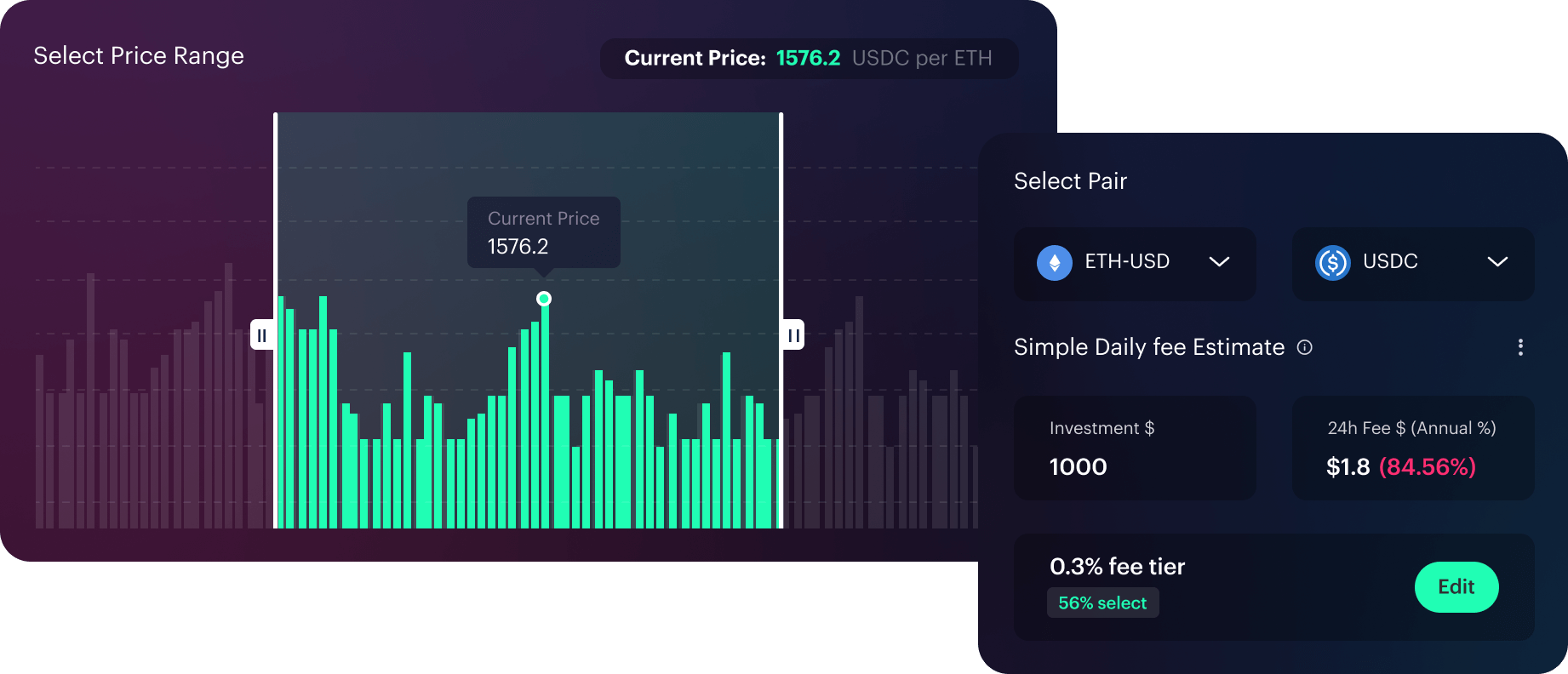Click the ETH-USD chevron arrow
Viewport: 1568px width, 674px height.
coord(1219,262)
